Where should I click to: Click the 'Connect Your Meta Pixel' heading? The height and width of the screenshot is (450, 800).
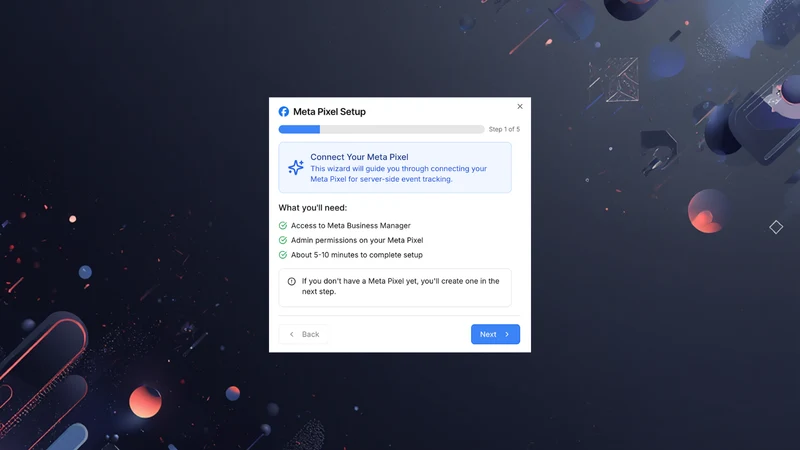359,157
